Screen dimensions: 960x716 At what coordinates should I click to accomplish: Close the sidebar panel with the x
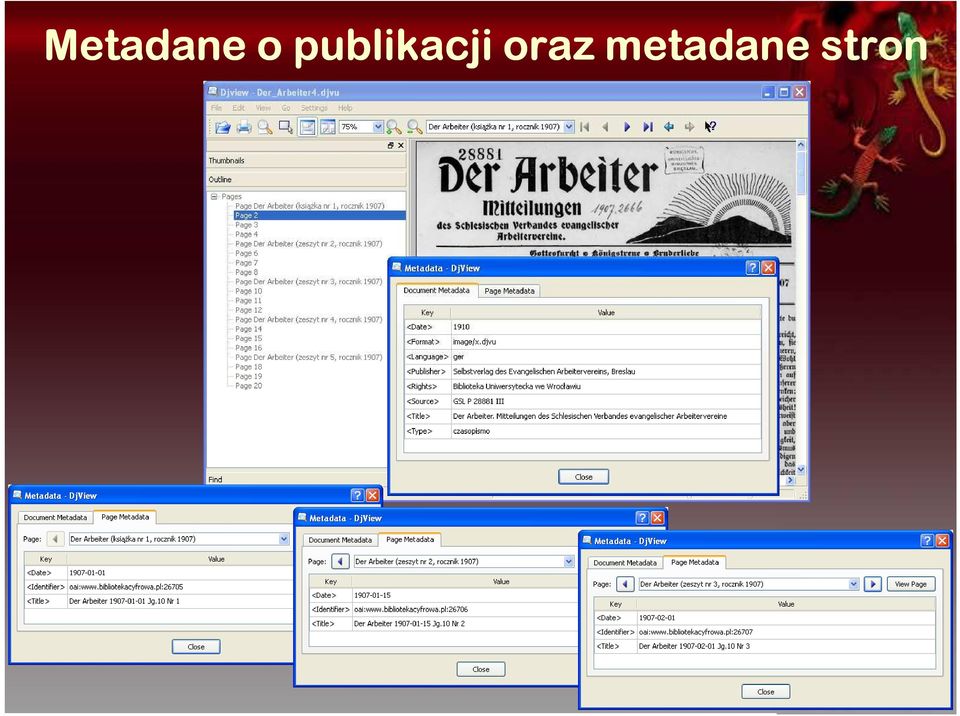click(401, 145)
